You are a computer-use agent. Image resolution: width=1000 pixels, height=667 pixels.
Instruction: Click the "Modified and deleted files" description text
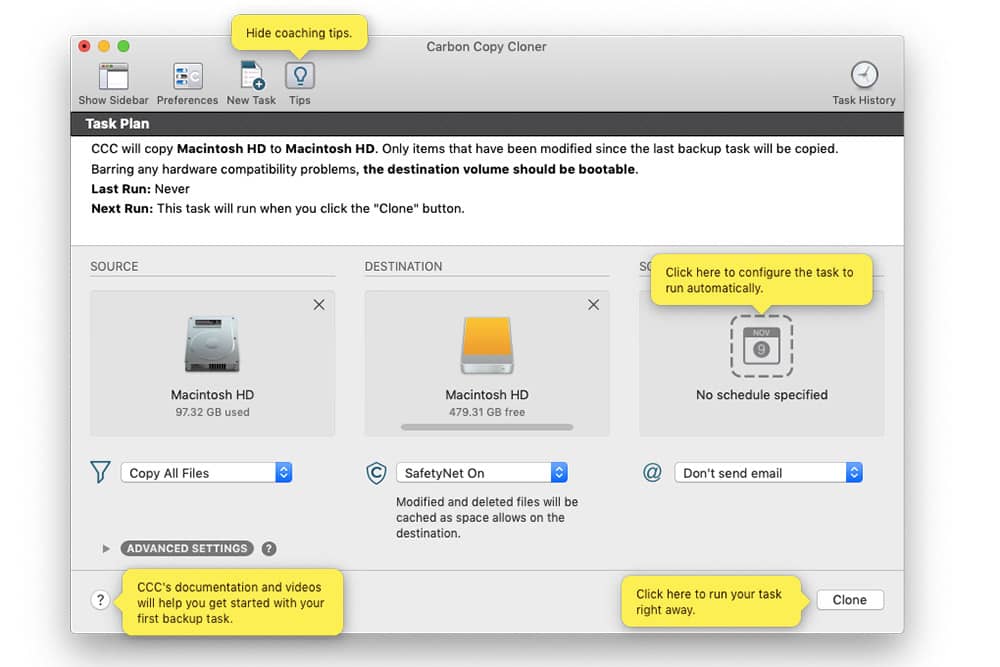coord(487,517)
